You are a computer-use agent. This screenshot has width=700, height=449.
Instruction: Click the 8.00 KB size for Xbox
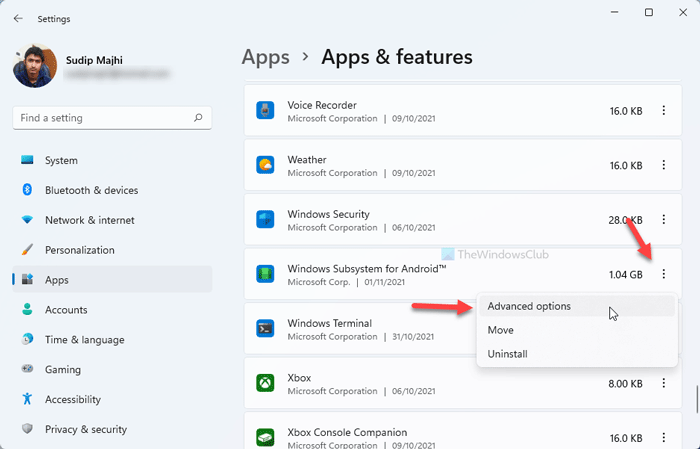[625, 383]
